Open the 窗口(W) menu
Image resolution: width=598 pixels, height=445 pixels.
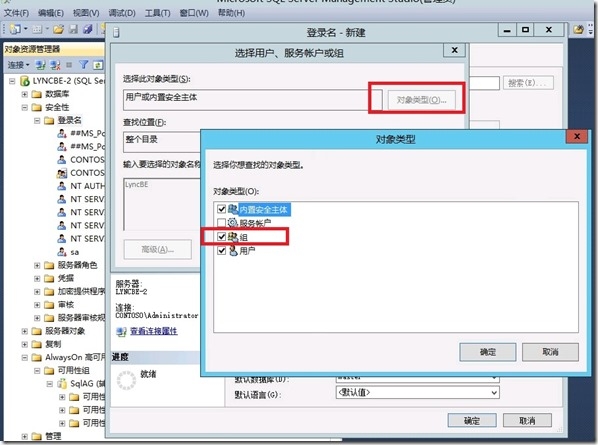pyautogui.click(x=194, y=13)
